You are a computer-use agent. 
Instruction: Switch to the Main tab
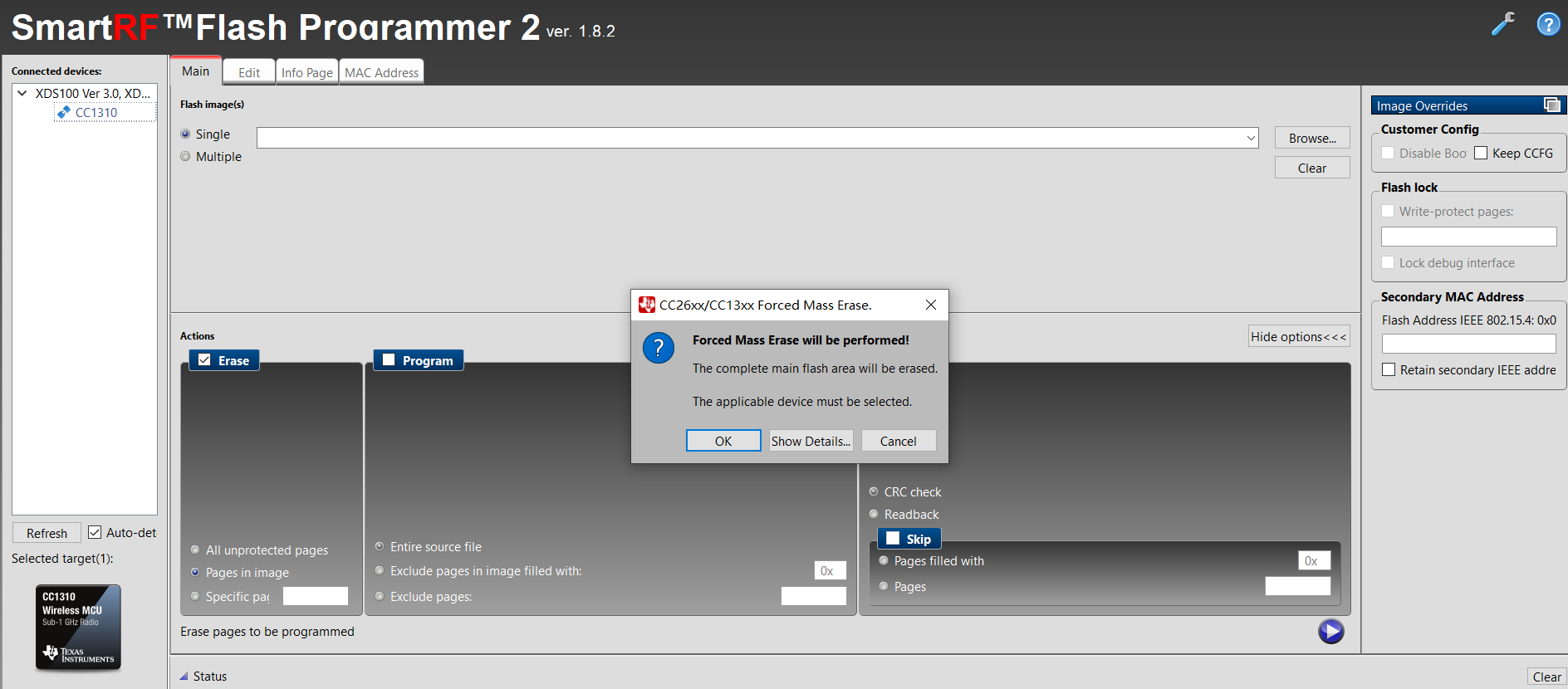[x=196, y=71]
